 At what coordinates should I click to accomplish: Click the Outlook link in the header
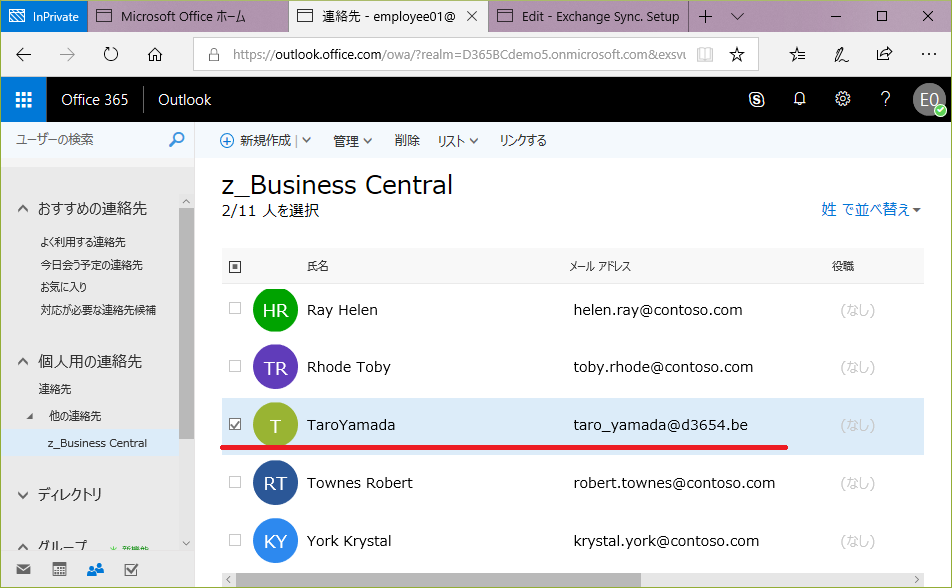coord(185,100)
